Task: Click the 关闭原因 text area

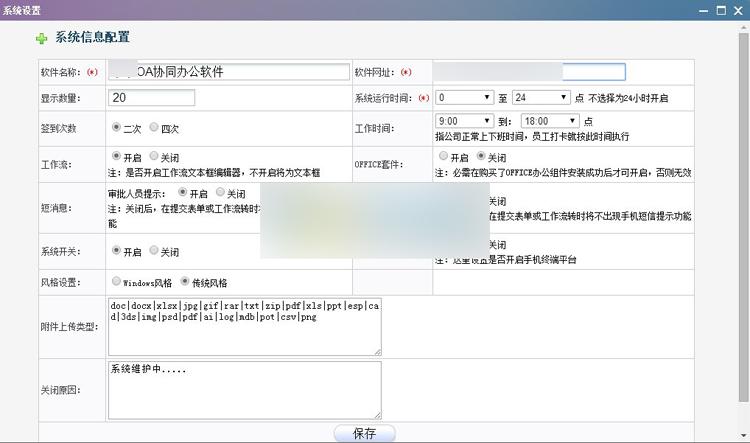Action: [x=245, y=389]
